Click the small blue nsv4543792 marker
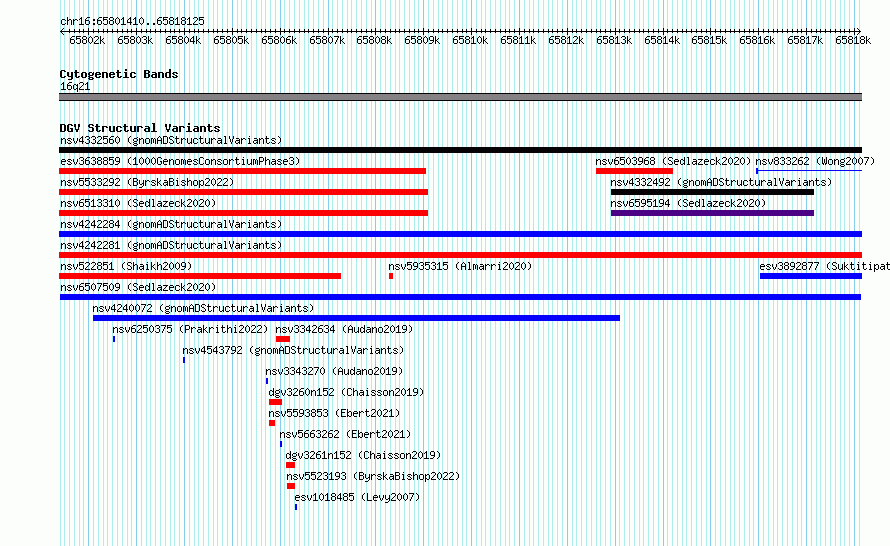This screenshot has height=546, width=890. tap(184, 360)
